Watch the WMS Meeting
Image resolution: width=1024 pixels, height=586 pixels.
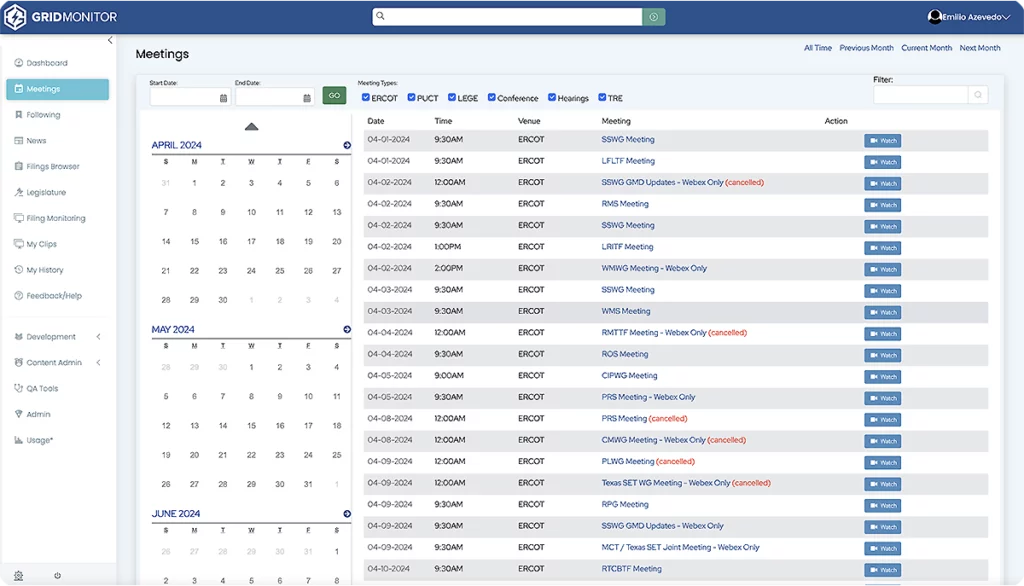pos(882,312)
